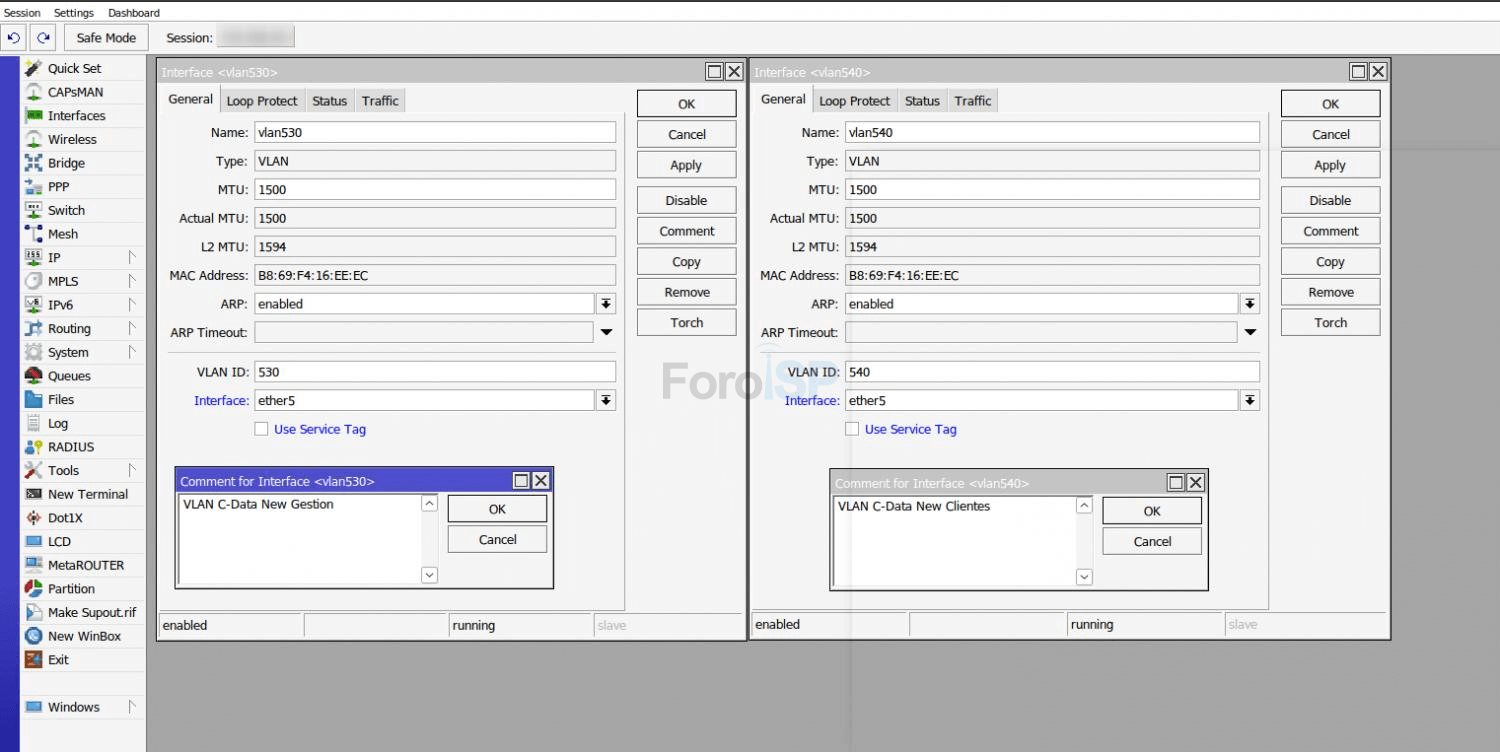This screenshot has width=1500, height=752.
Task: Open the Bridge section icon
Action: point(34,163)
